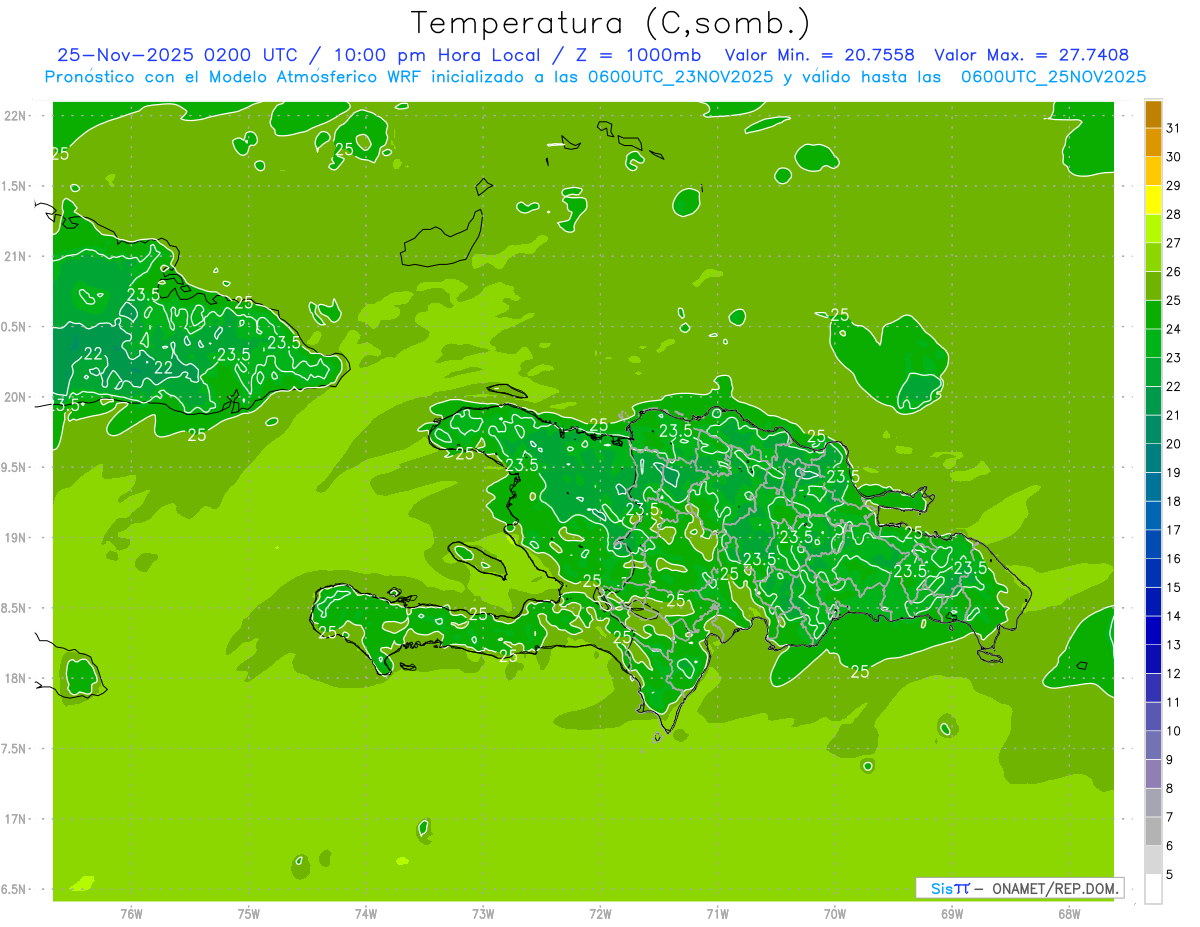
Task: Click the yellow swatch between 28 and 29
Action: pos(1153,198)
